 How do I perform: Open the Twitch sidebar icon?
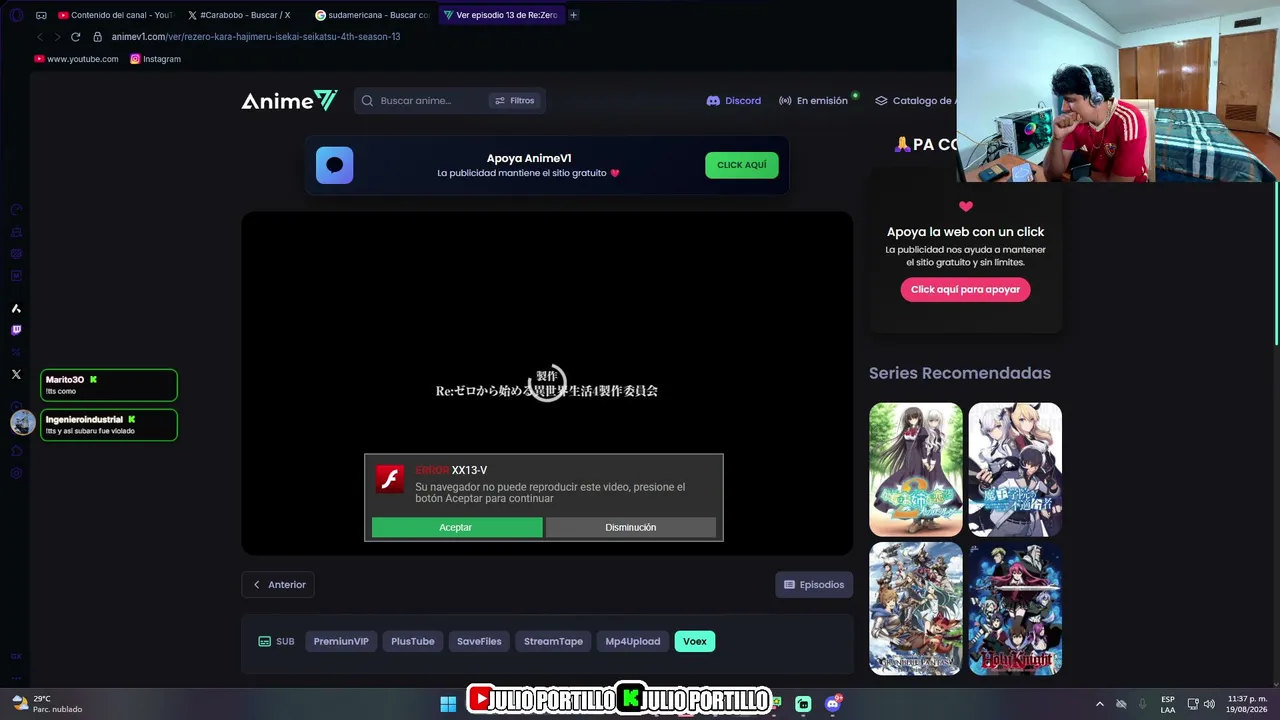[16, 330]
